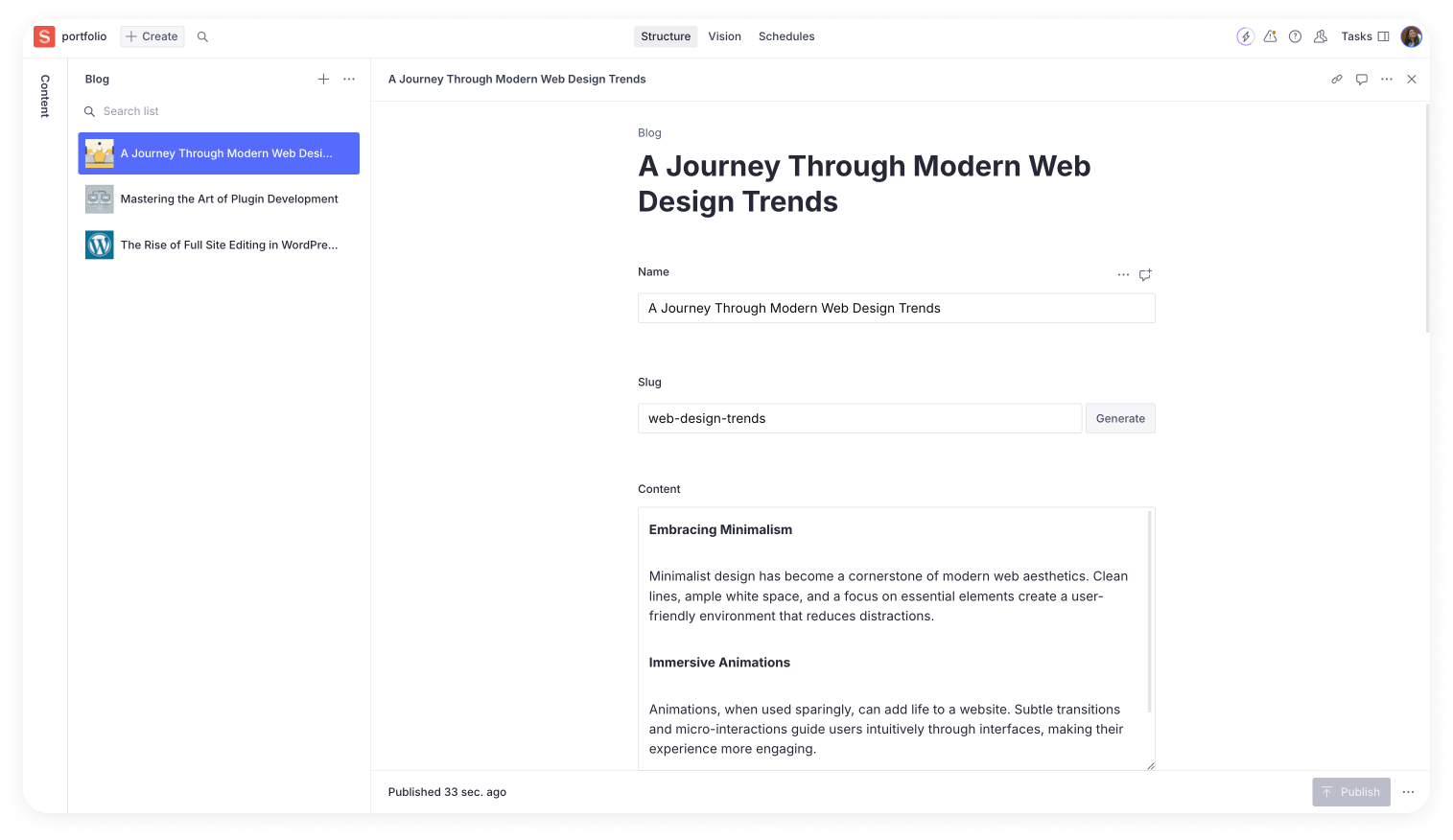The width and height of the screenshot is (1453, 840).
Task: Open global search magnifier icon
Action: point(202,36)
